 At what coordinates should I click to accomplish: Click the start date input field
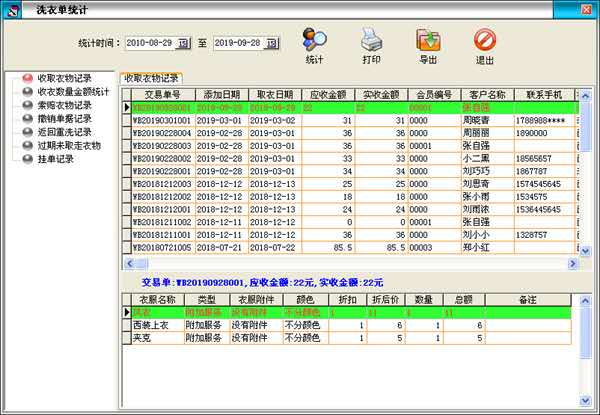[x=150, y=44]
